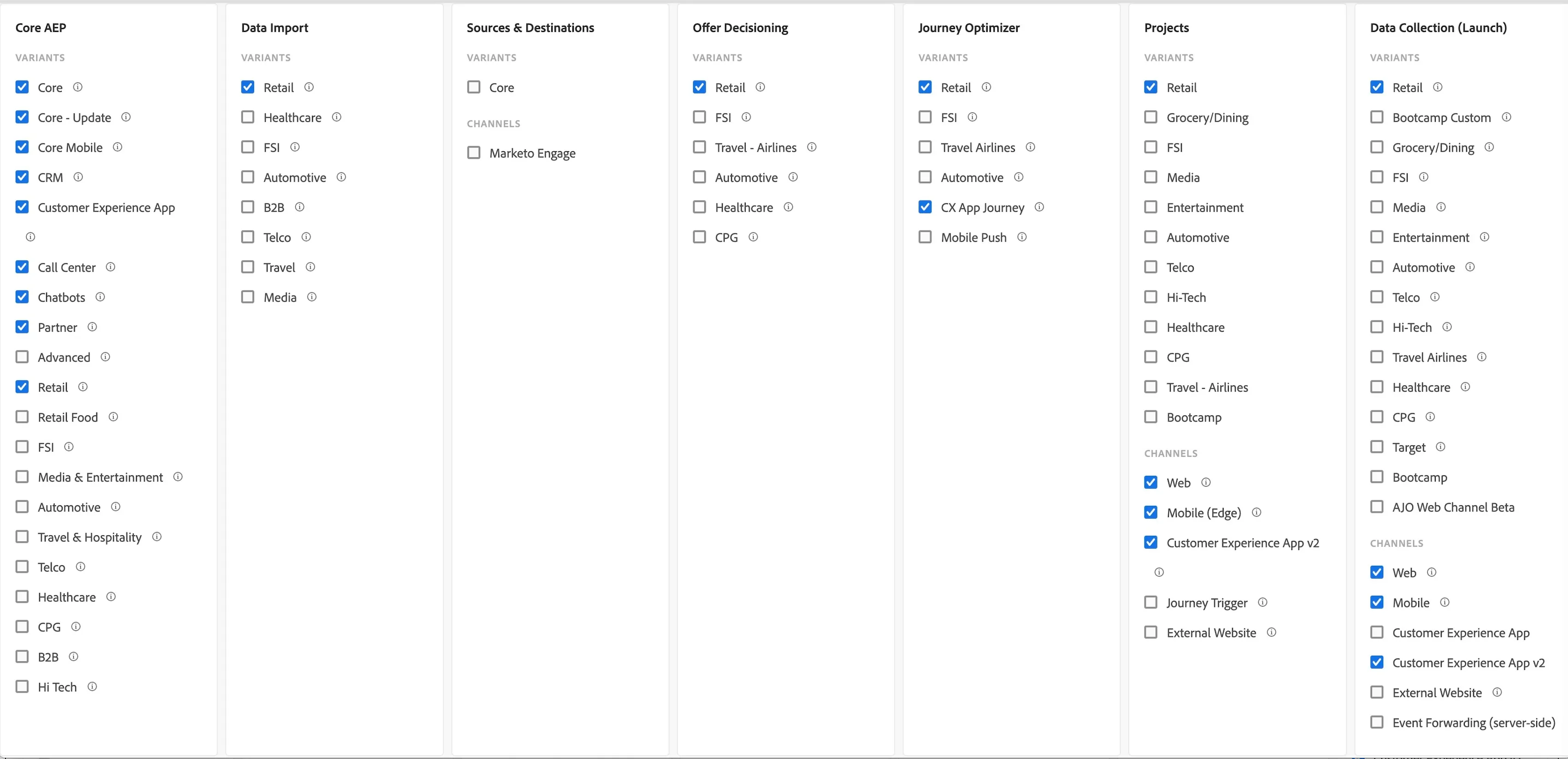The image size is (1568, 759).
Task: Click the Travel - Airlines label in Projects
Action: coord(1207,387)
